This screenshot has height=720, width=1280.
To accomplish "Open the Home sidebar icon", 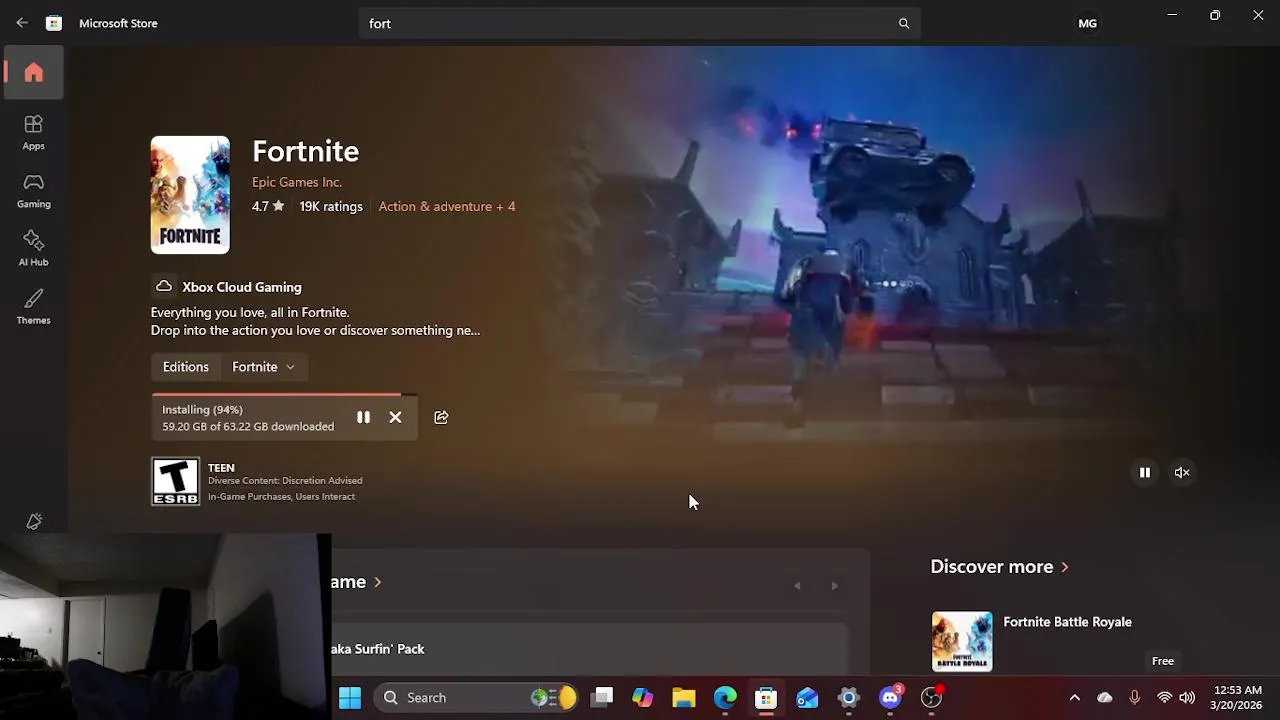I will [x=34, y=73].
